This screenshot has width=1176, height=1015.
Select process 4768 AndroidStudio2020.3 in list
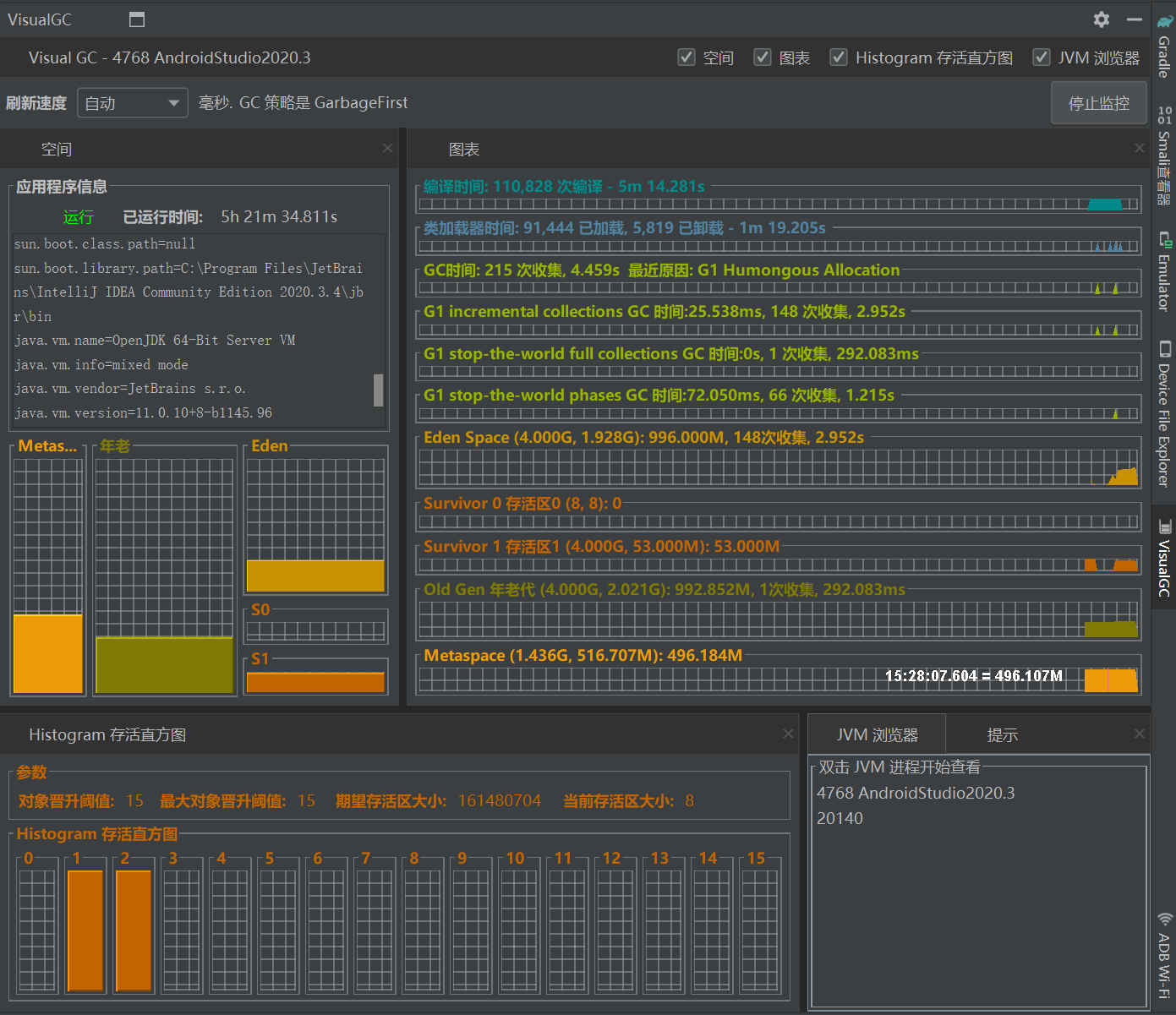point(915,793)
